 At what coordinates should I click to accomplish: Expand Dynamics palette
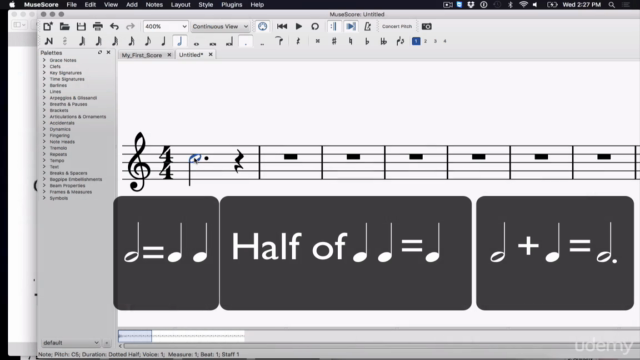click(x=44, y=129)
